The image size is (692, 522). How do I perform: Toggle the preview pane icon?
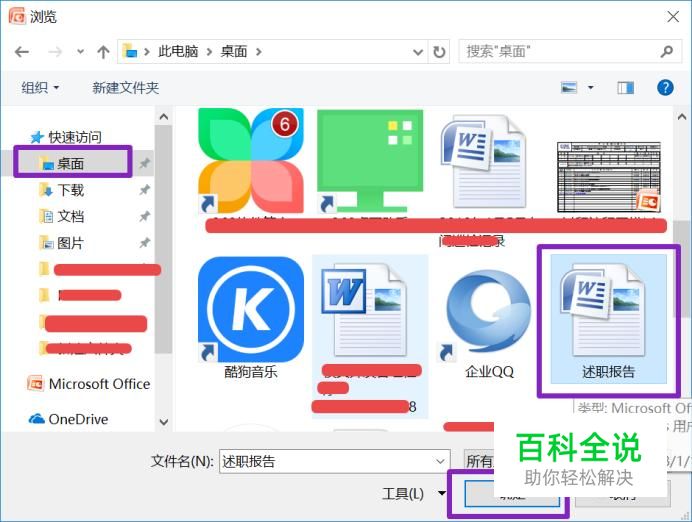coord(625,88)
